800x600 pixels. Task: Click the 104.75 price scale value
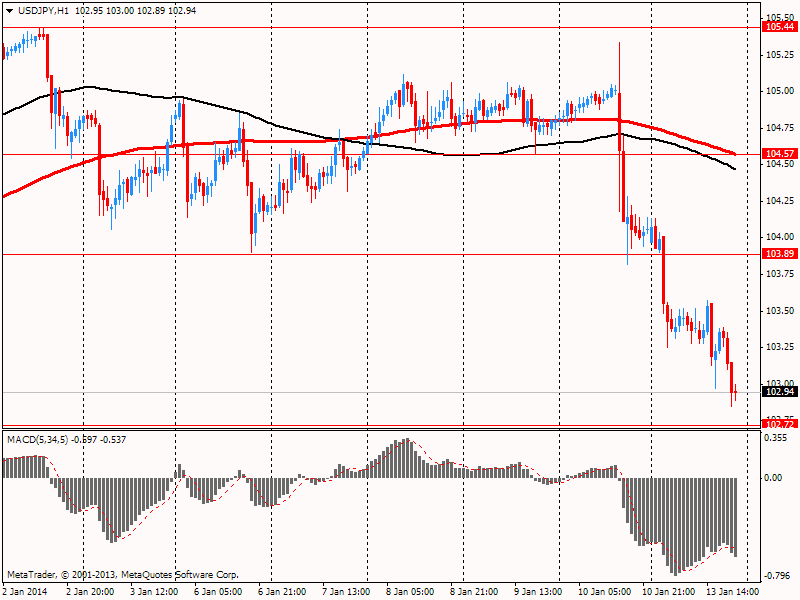point(780,128)
